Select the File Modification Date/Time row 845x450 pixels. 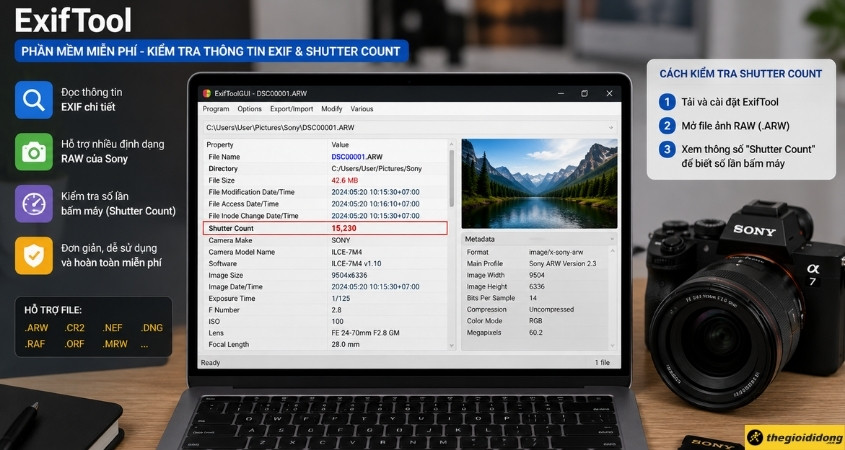coord(325,192)
